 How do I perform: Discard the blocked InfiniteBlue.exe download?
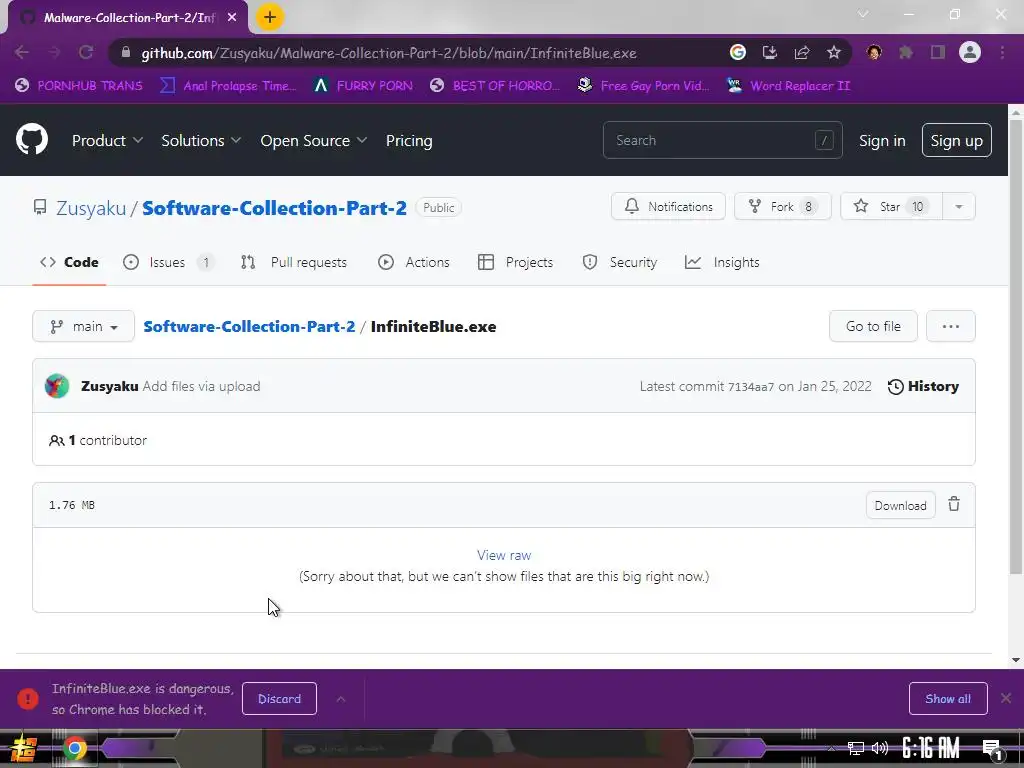point(280,699)
